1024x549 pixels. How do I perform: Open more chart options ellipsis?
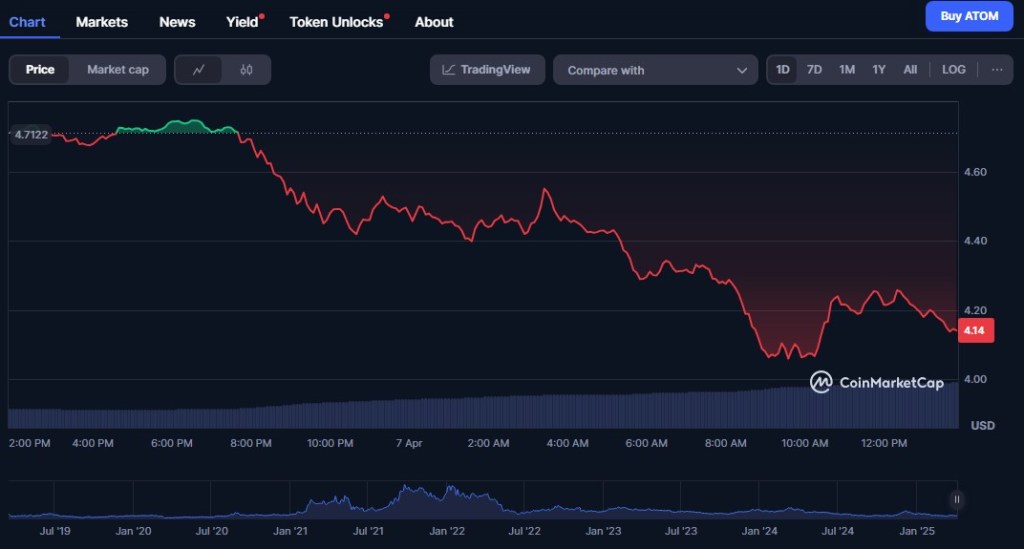click(997, 70)
